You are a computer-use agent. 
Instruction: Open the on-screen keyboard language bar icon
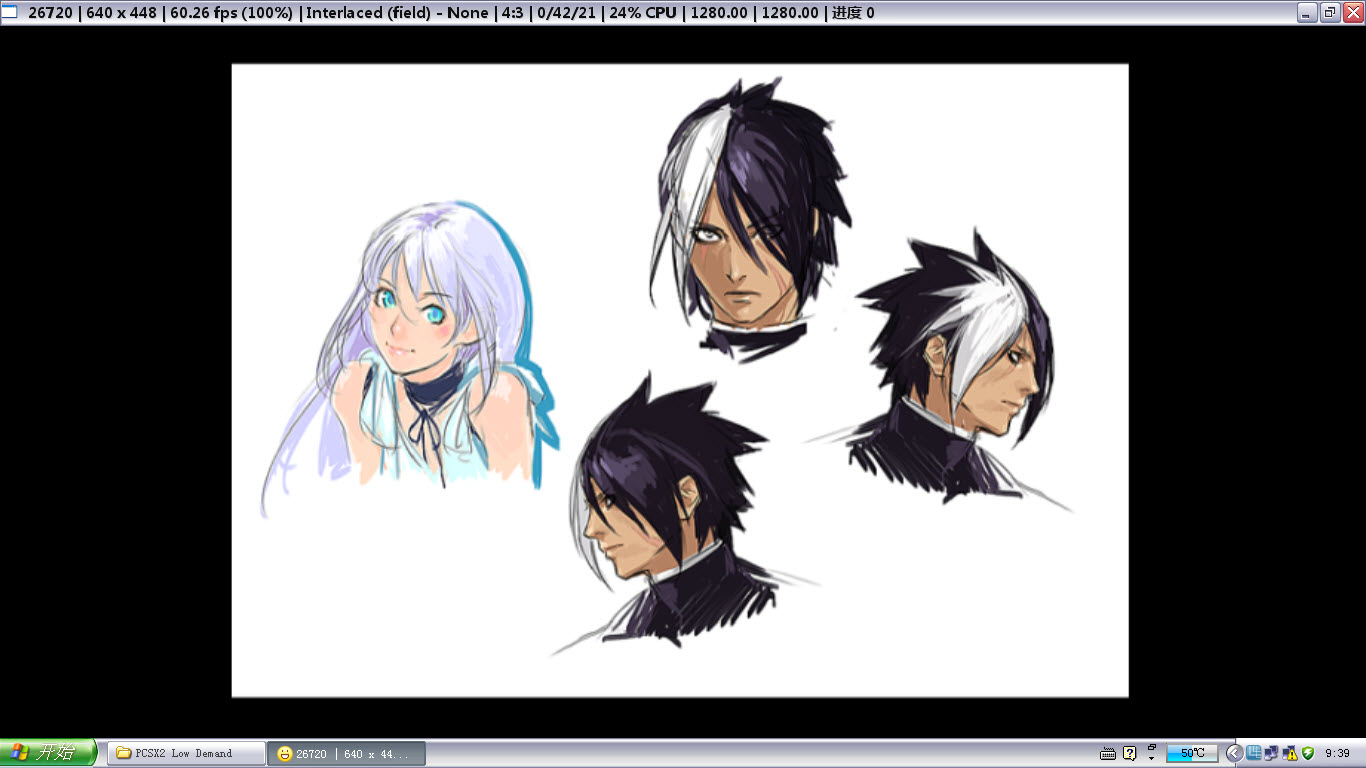(x=1108, y=753)
